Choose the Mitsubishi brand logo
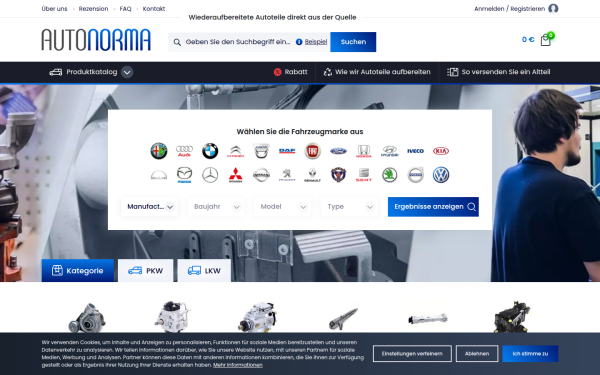The width and height of the screenshot is (600, 375). 236,175
